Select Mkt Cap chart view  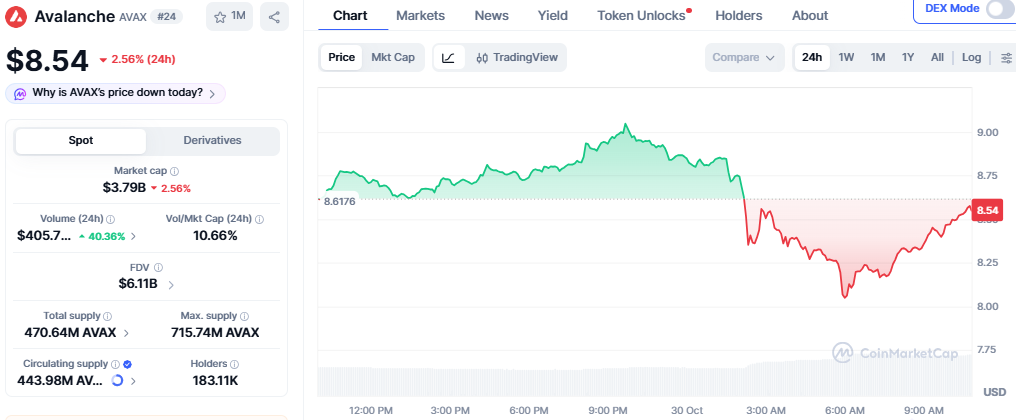click(393, 57)
